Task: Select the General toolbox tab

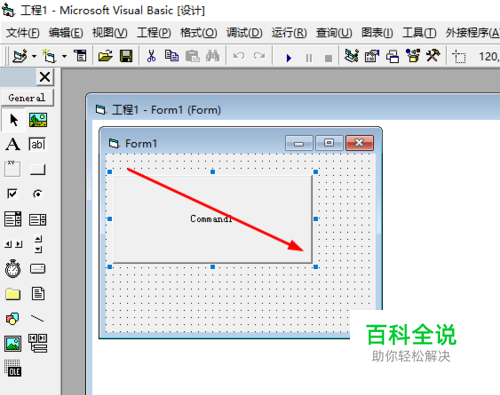Action: point(27,98)
